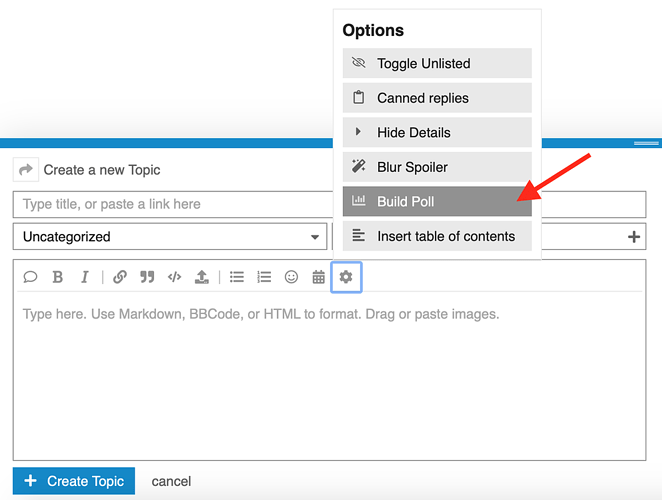Screen dimensions: 662x500
Task: Click into the post body text area
Action: [329, 376]
